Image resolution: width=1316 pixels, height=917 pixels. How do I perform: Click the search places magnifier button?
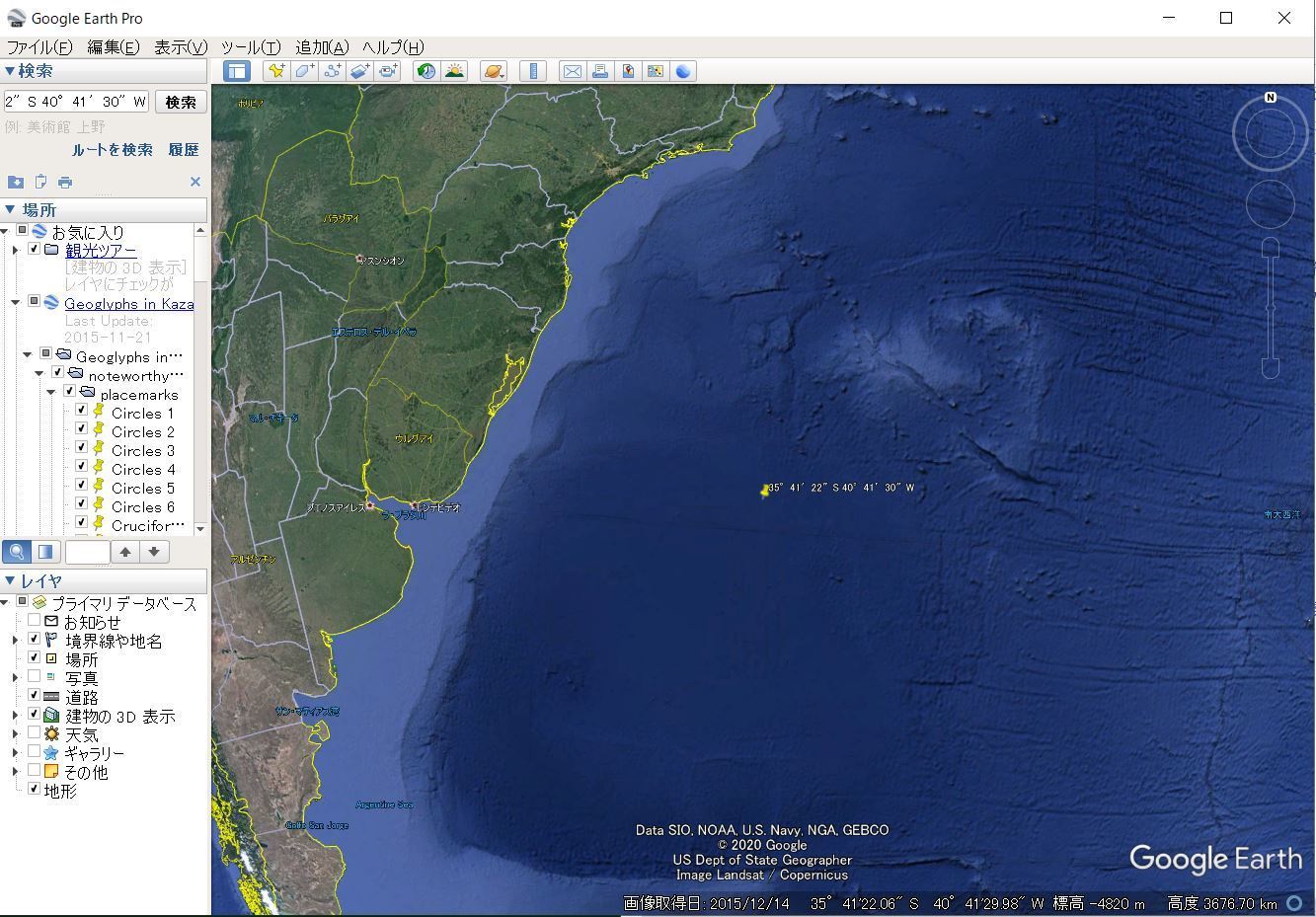point(17,552)
